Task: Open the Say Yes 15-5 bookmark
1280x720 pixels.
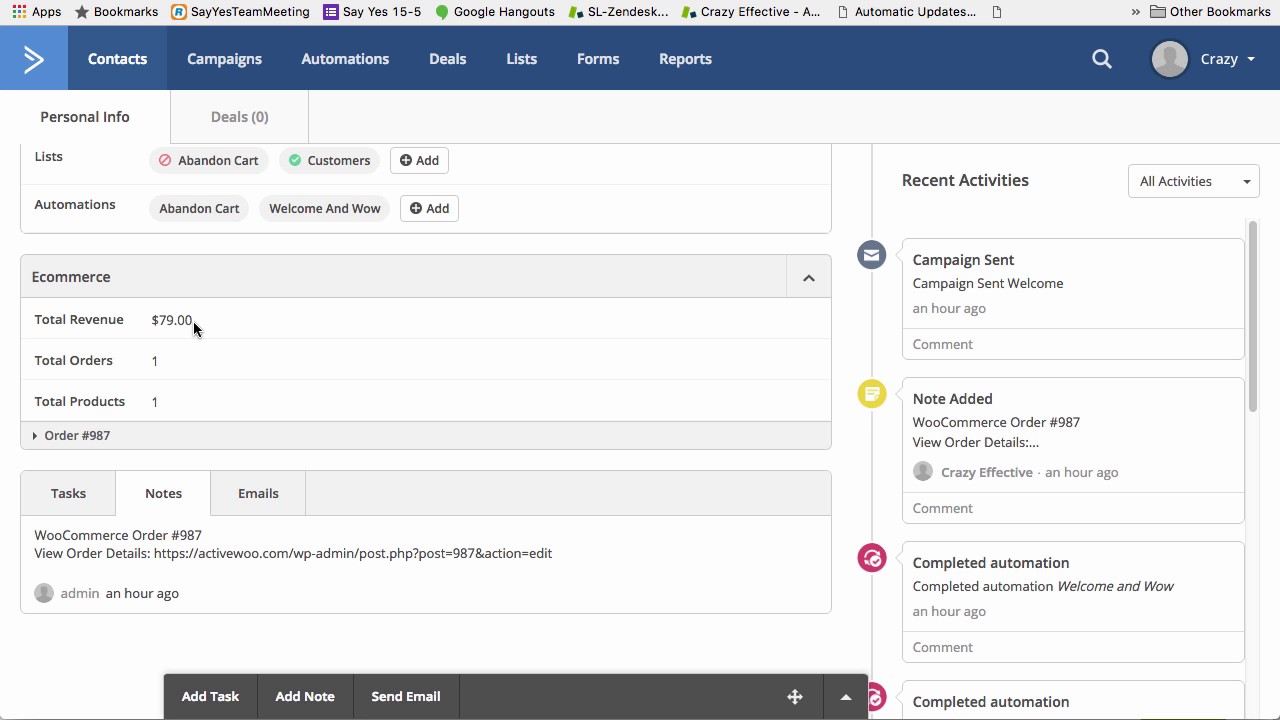Action: (372, 12)
